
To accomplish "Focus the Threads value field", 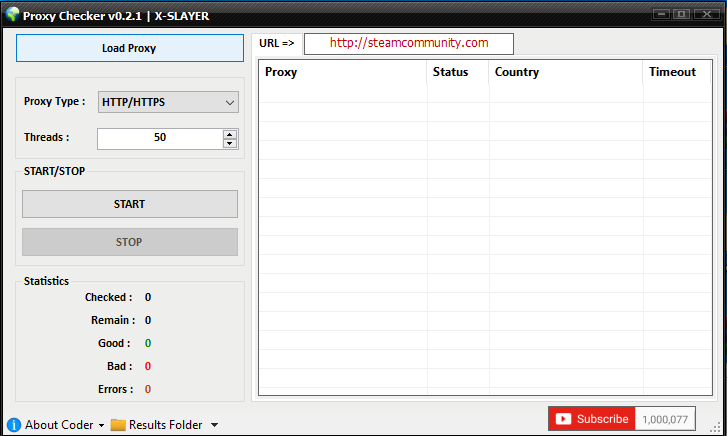I will (x=160, y=139).
